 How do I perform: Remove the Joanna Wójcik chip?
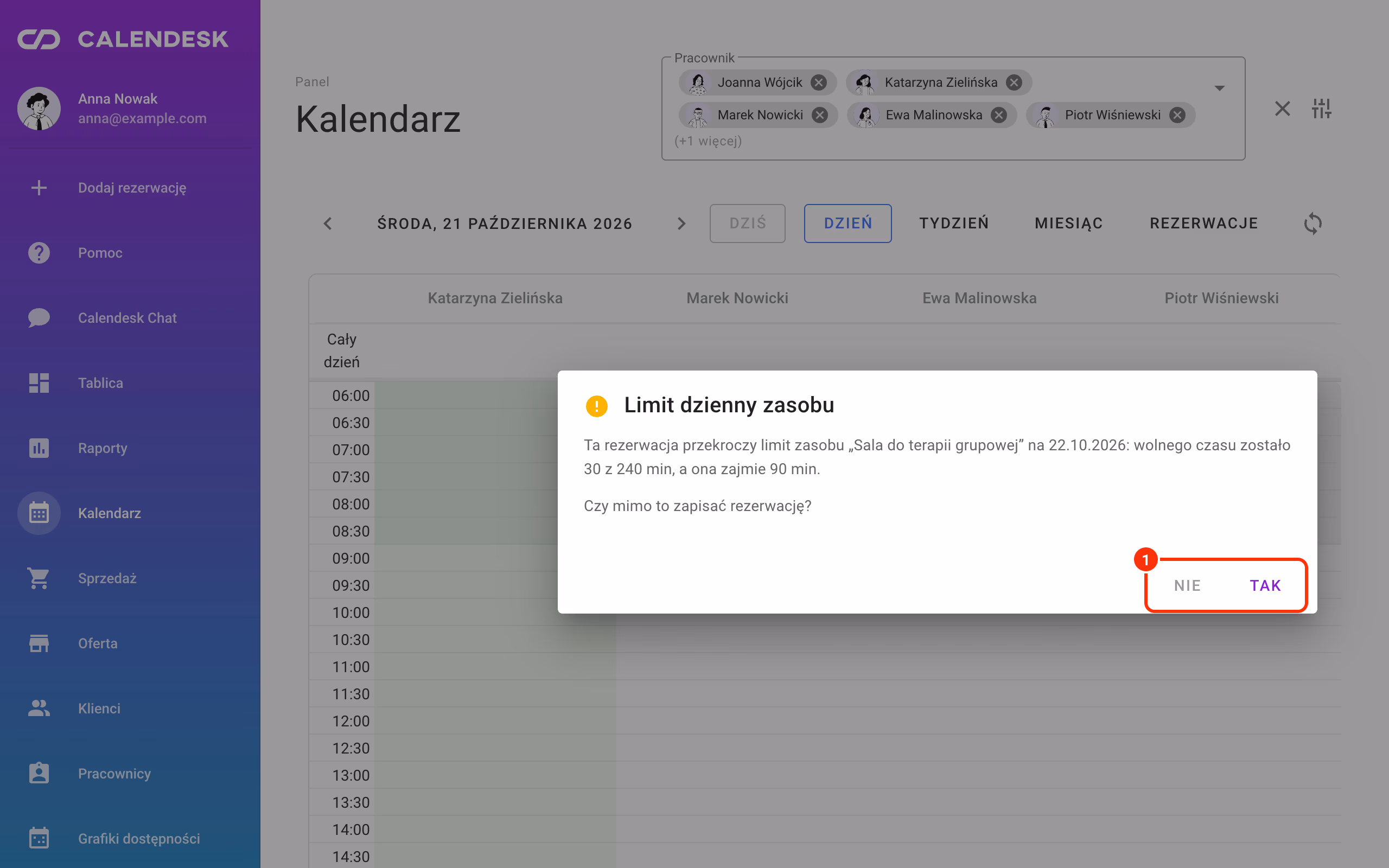point(818,82)
